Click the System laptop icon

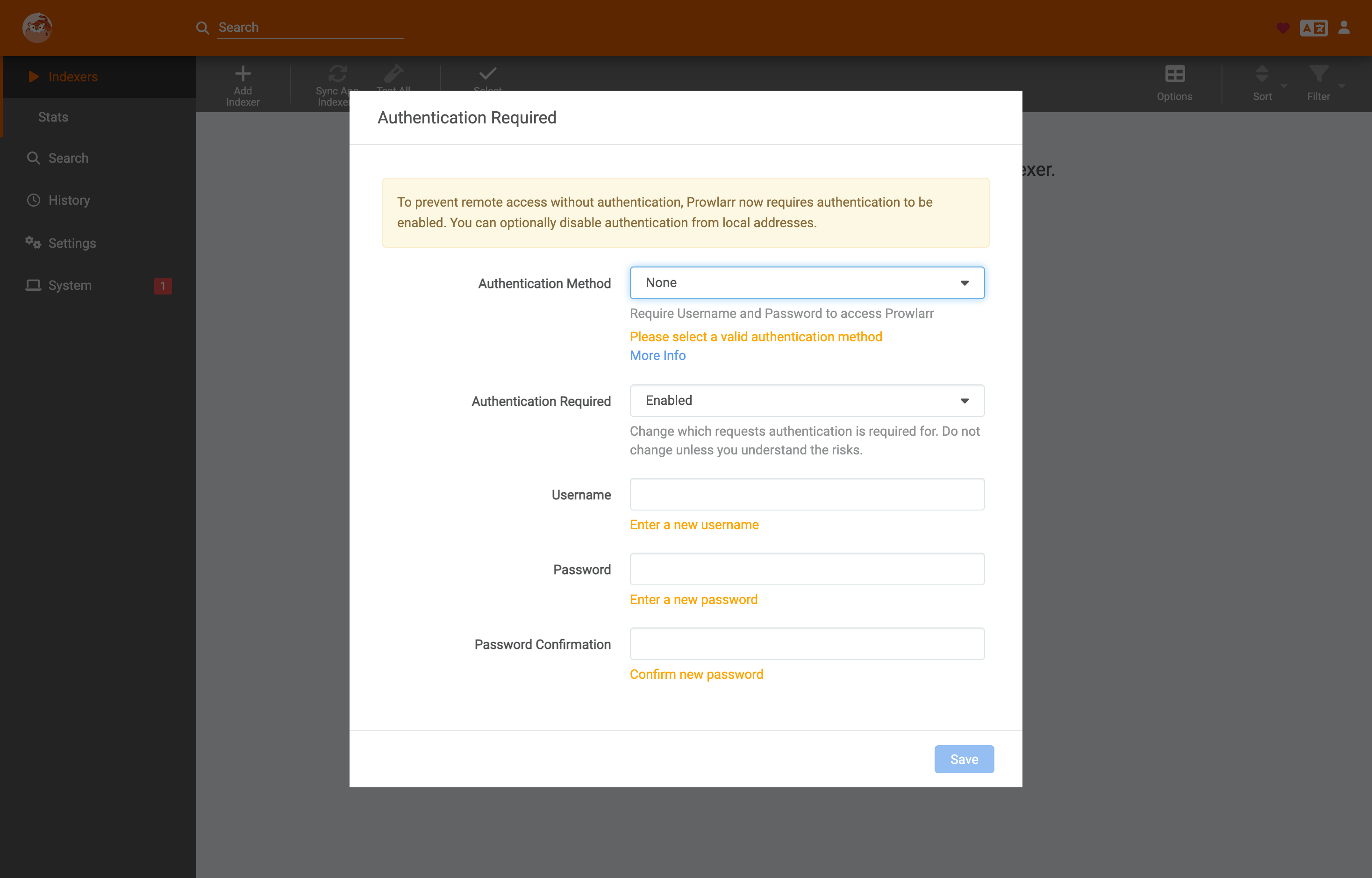tap(33, 285)
